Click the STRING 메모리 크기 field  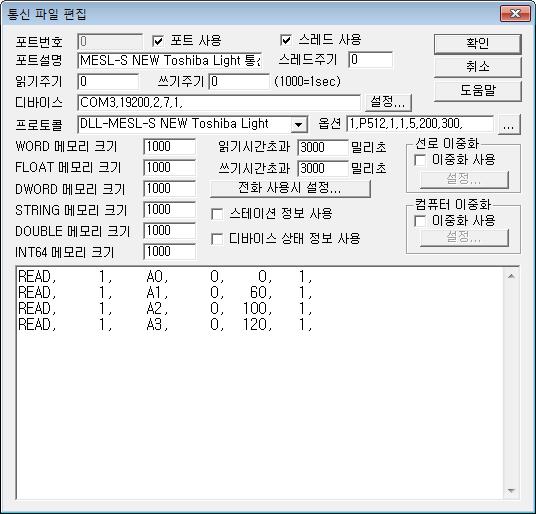(170, 210)
